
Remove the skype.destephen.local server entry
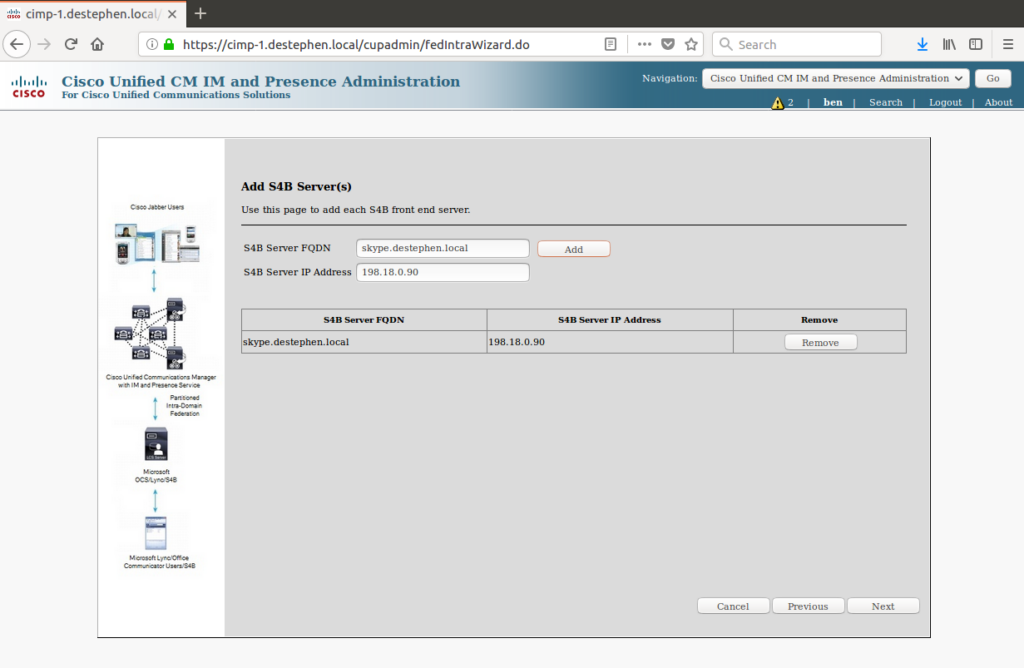(820, 342)
